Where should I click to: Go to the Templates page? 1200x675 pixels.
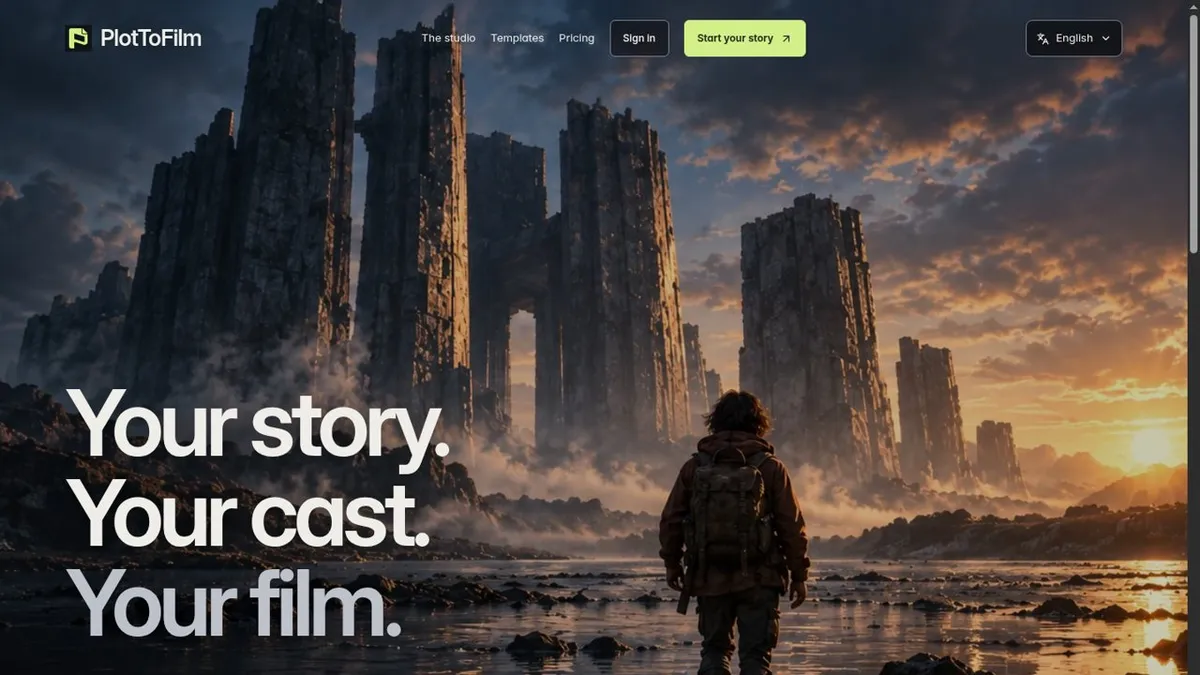(517, 38)
